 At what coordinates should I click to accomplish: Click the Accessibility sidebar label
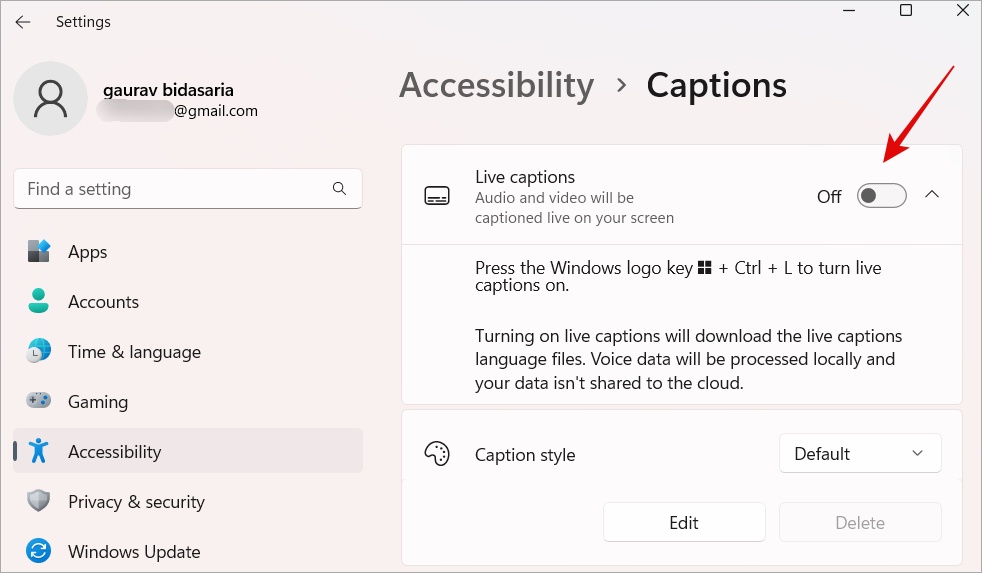click(115, 452)
